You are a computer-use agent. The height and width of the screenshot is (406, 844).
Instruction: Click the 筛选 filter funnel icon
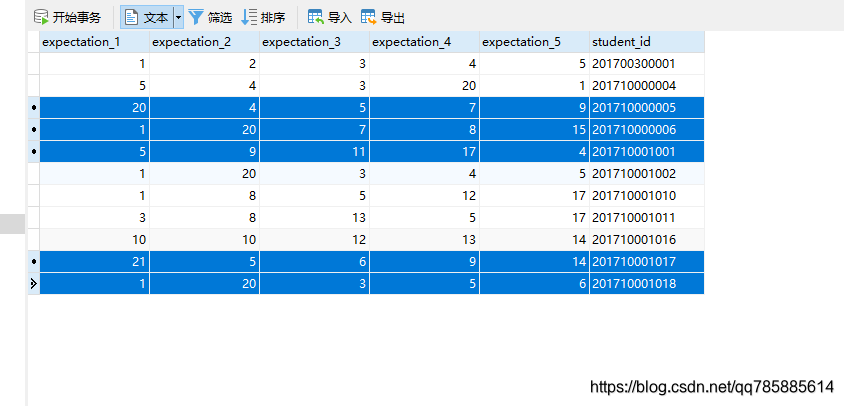tap(196, 17)
